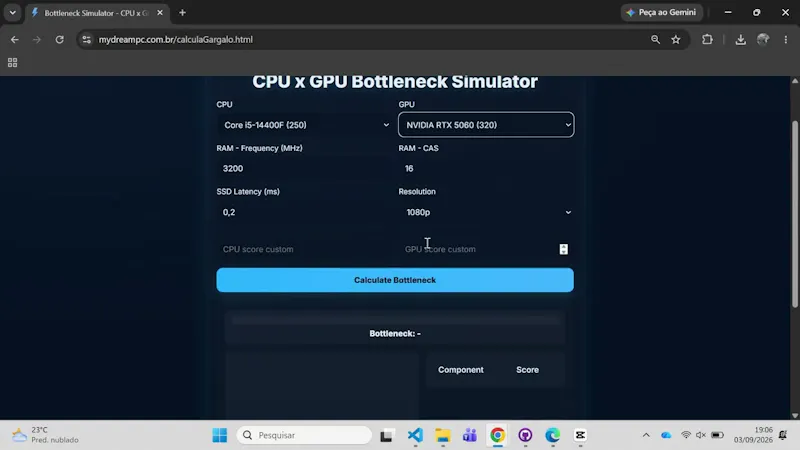Click the muted volume tray icon
This screenshot has width=800, height=450.
pos(701,435)
